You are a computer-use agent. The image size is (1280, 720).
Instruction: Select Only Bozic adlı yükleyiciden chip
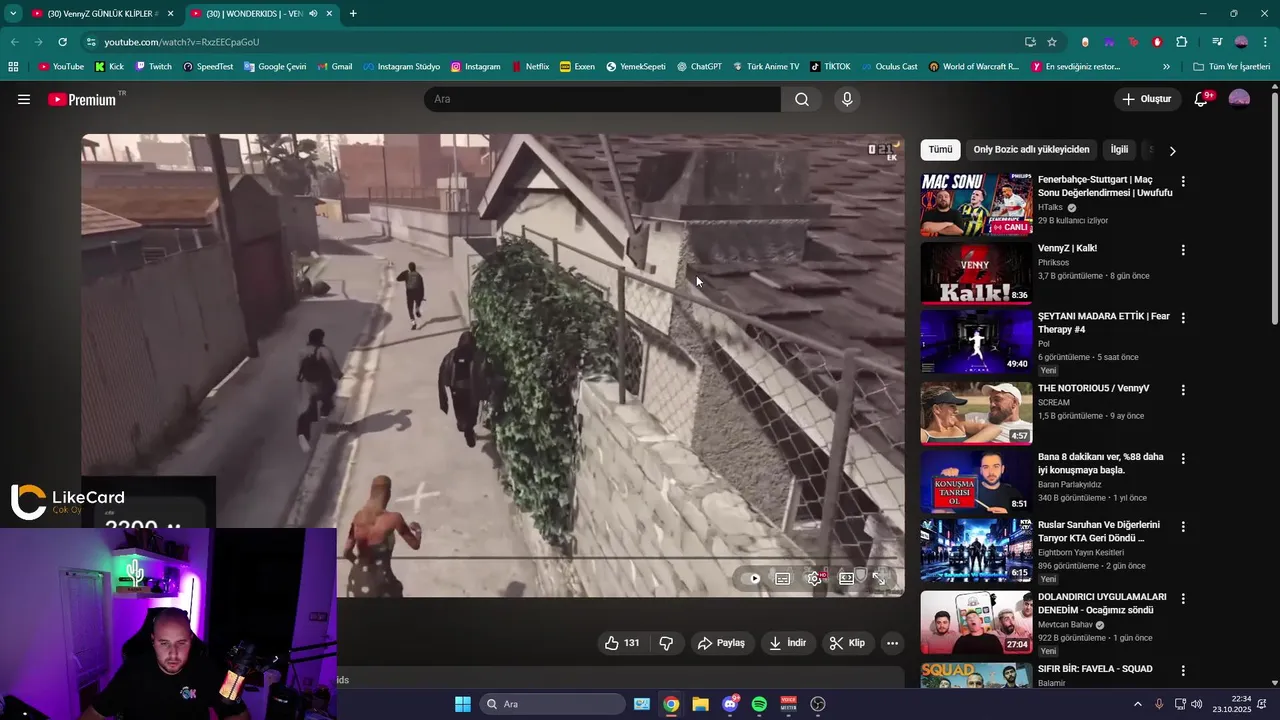click(x=1031, y=150)
